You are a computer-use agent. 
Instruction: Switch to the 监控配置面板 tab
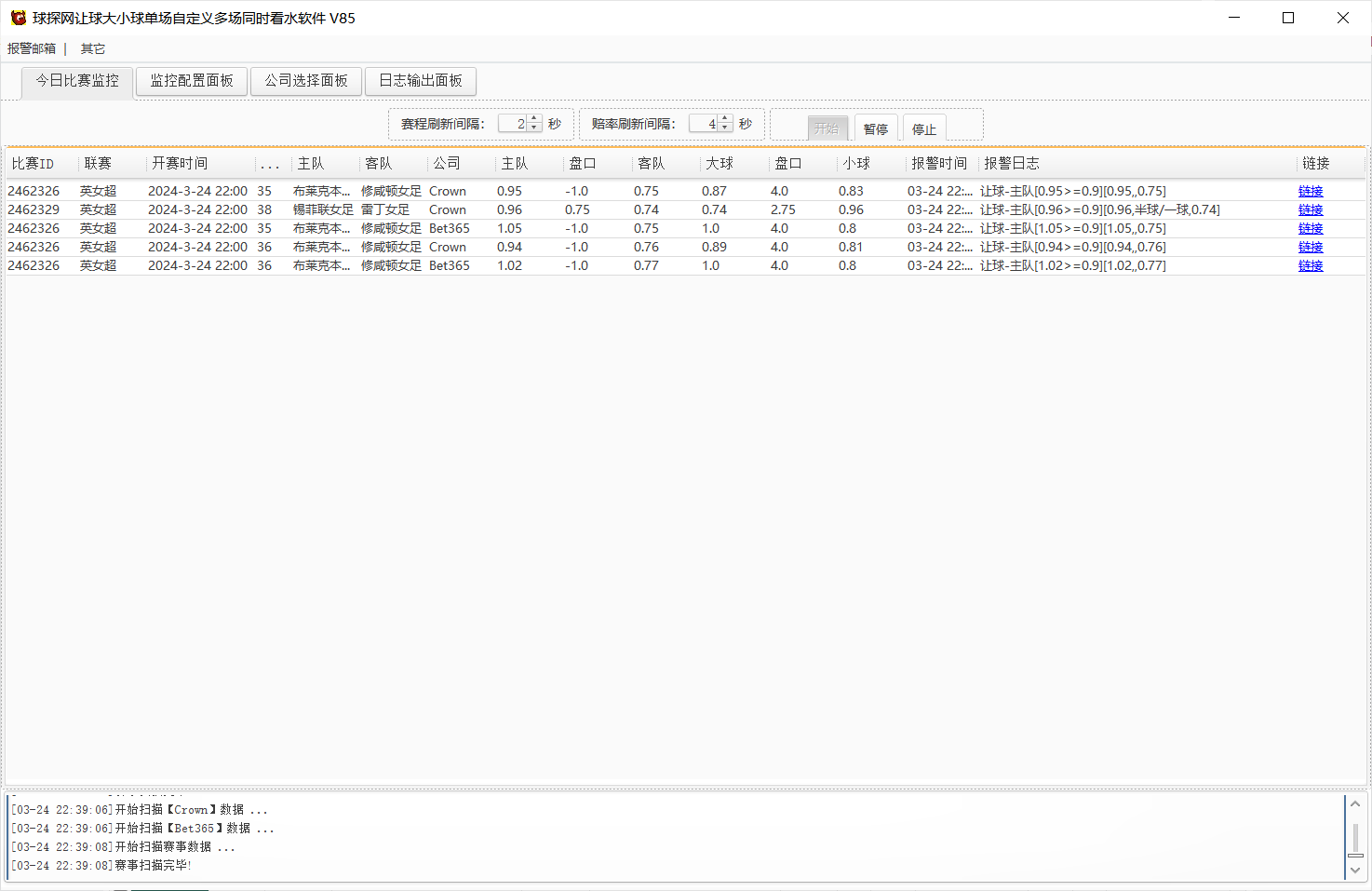pos(192,81)
